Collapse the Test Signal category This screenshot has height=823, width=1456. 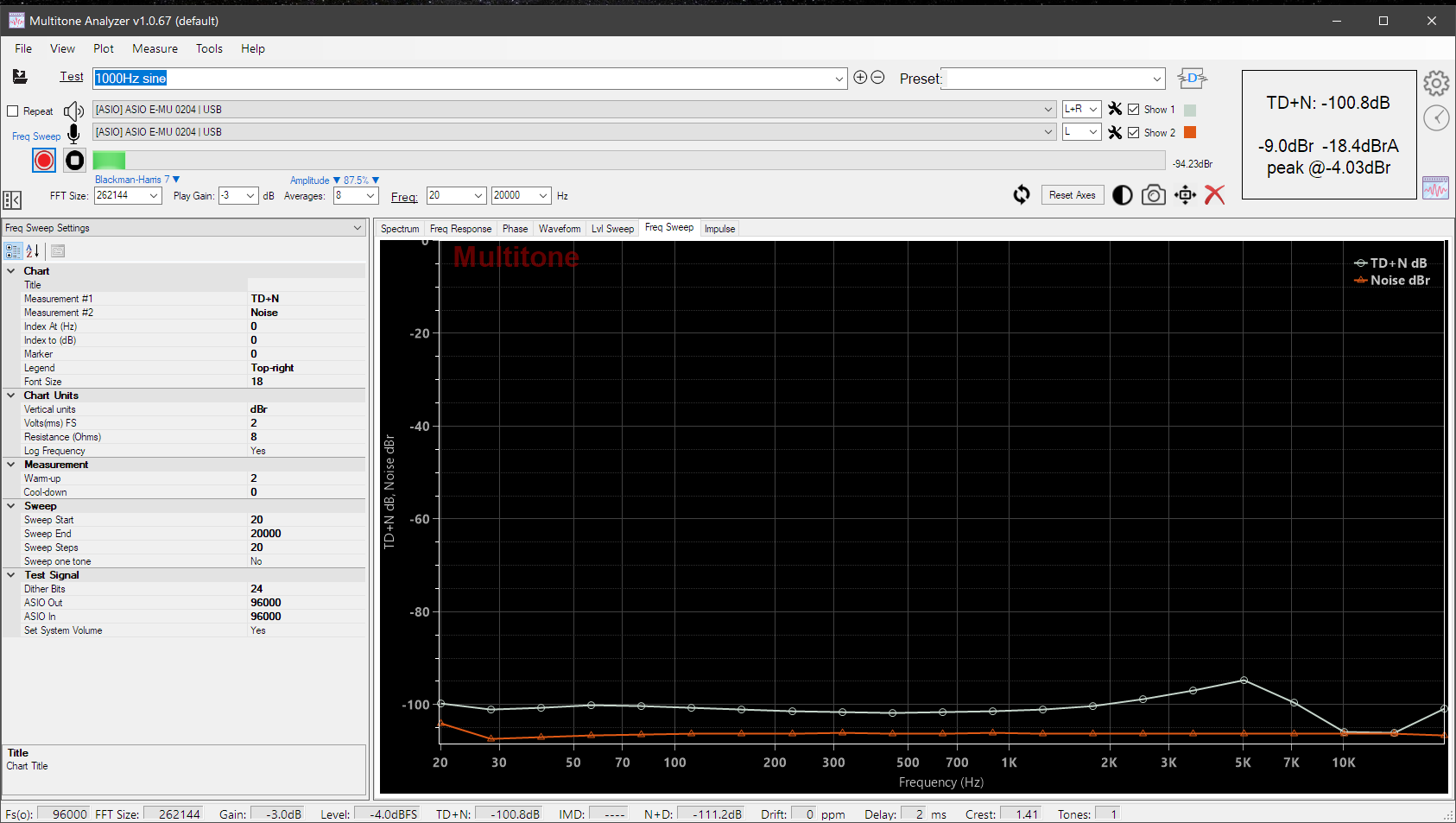[x=11, y=575]
